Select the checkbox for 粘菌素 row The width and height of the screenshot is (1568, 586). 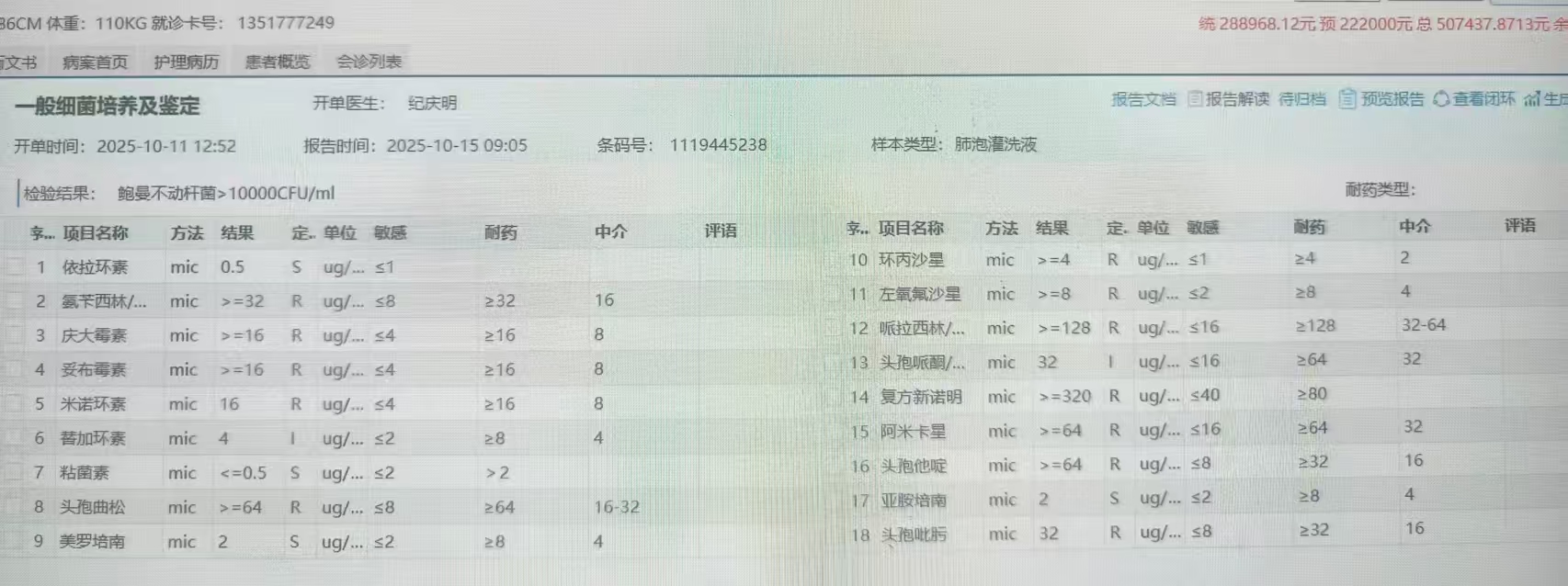15,473
